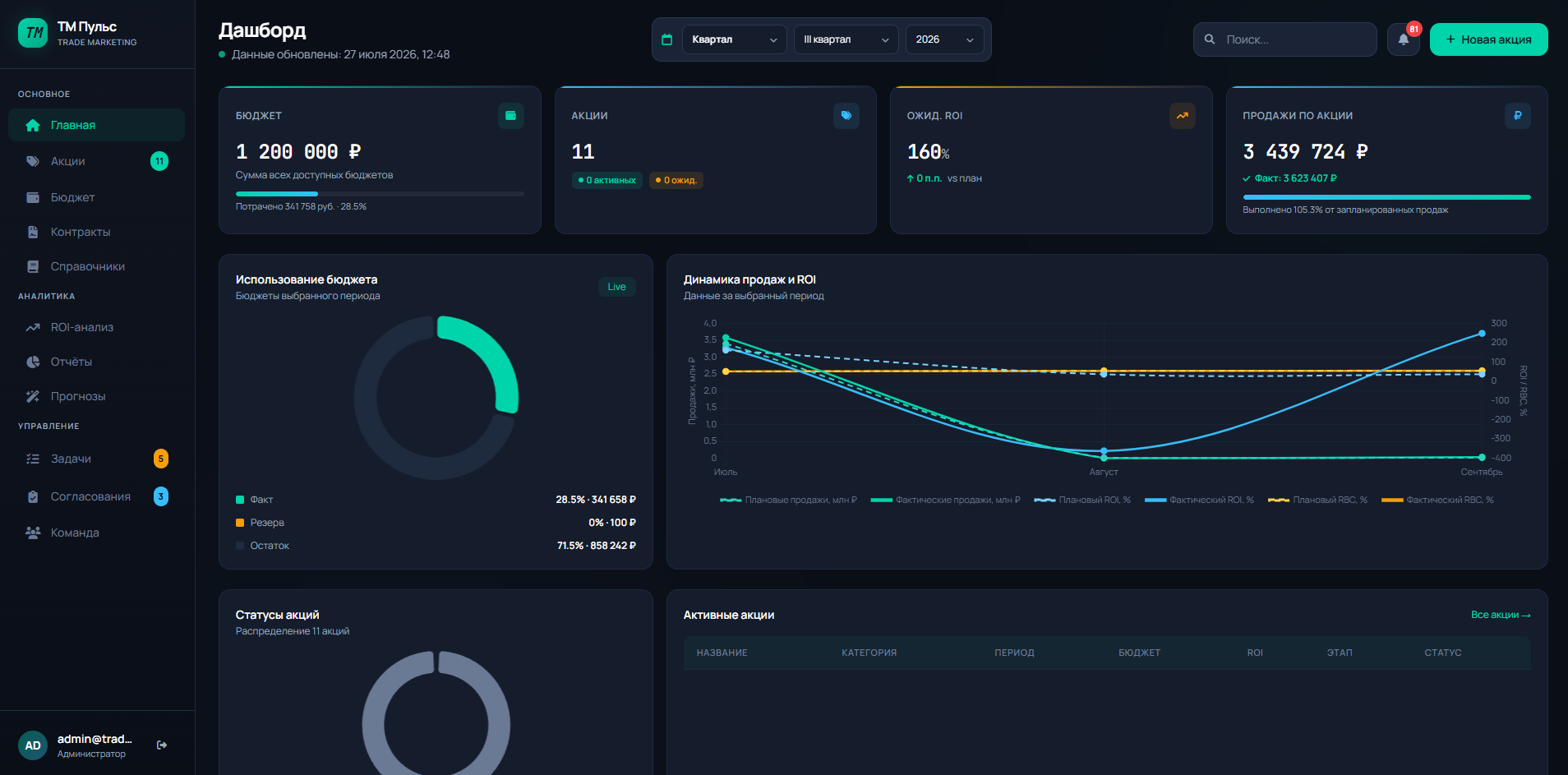The height and width of the screenshot is (775, 1568).
Task: Click the Новая акция button
Action: 1488,39
